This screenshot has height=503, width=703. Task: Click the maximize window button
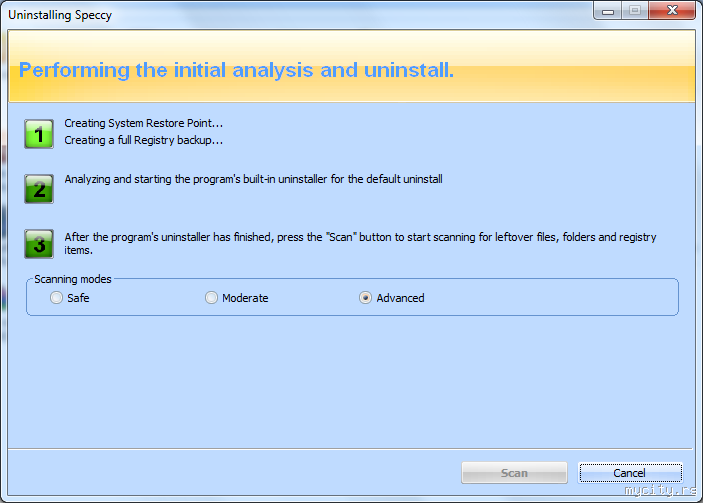[x=635, y=11]
